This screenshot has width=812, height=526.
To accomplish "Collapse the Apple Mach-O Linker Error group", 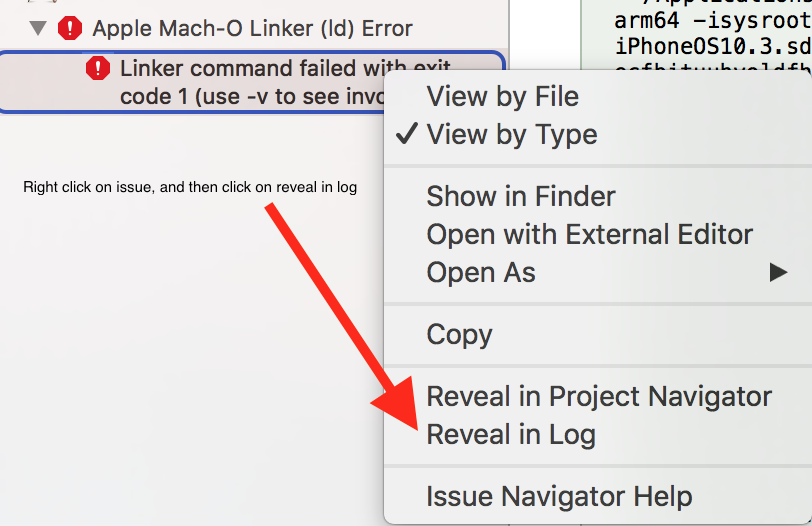I will (38, 28).
